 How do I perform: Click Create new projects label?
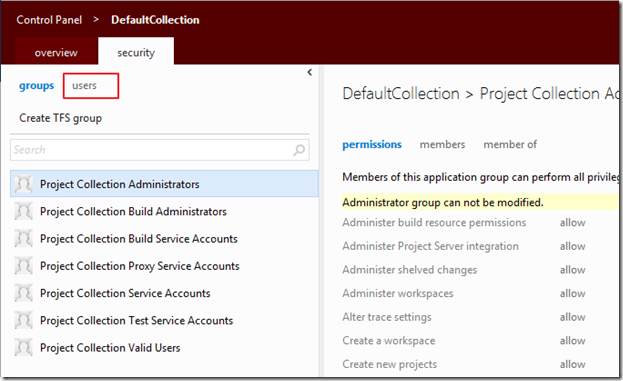(x=389, y=364)
